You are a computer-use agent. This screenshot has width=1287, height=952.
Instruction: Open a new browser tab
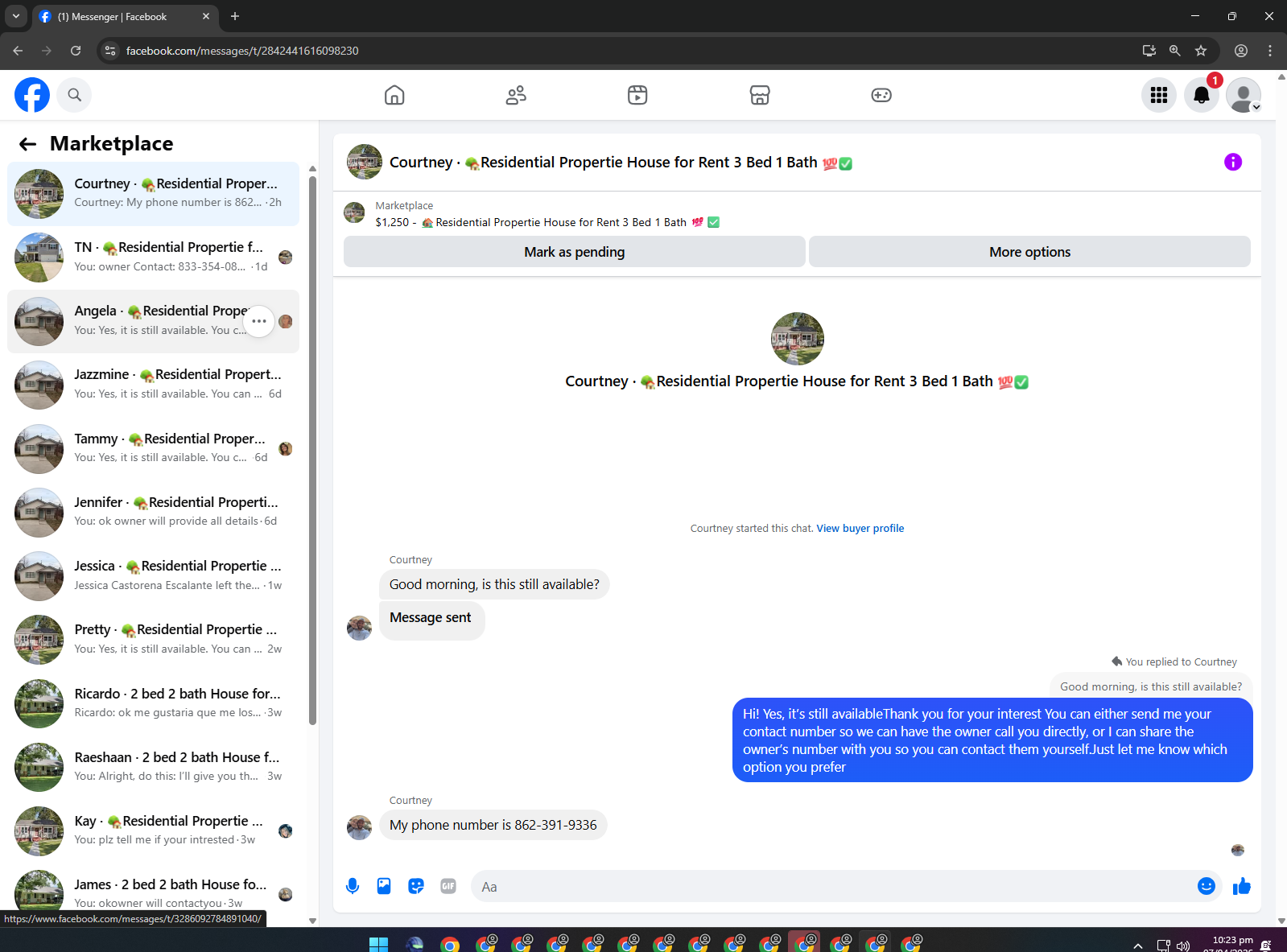tap(235, 16)
